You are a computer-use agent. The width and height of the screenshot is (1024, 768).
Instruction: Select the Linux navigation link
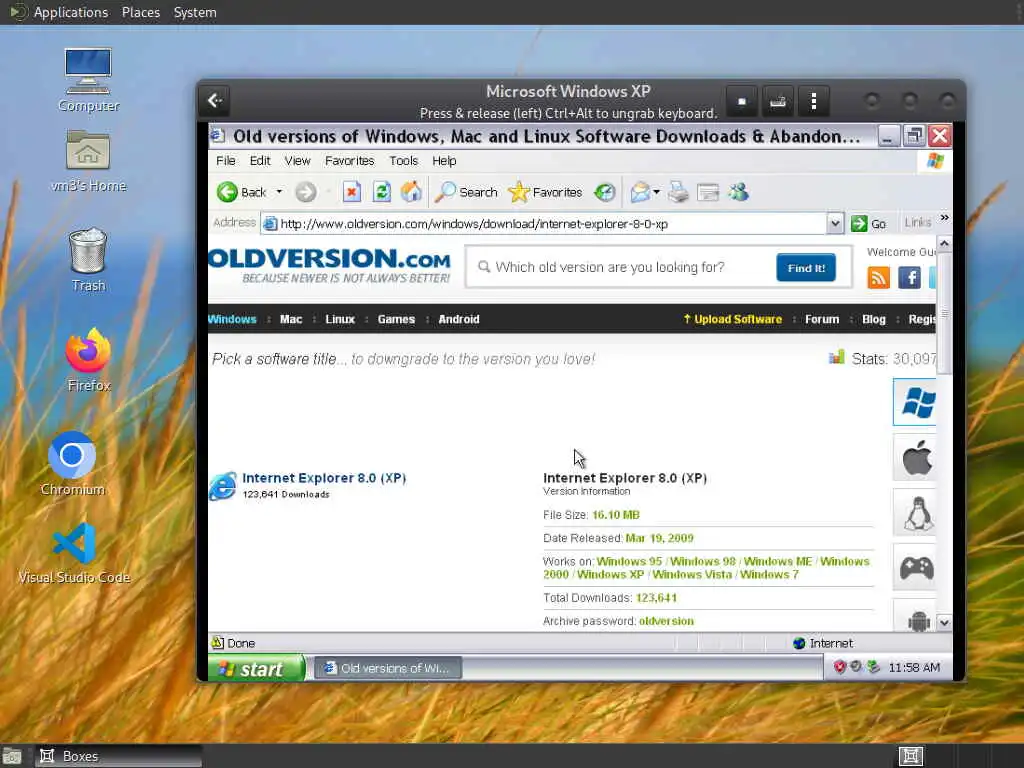[340, 319]
